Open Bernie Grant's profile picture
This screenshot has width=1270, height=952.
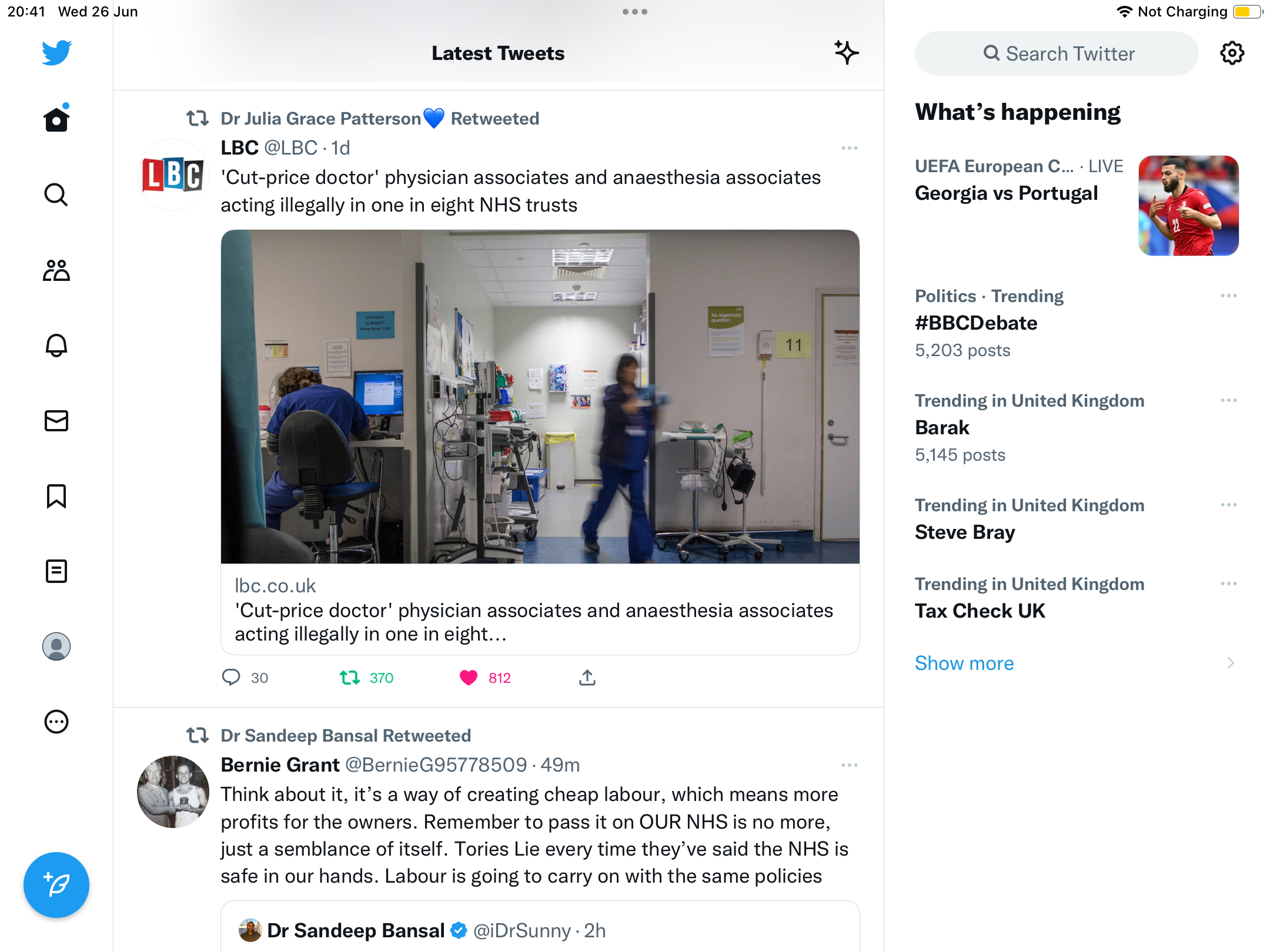tap(173, 792)
